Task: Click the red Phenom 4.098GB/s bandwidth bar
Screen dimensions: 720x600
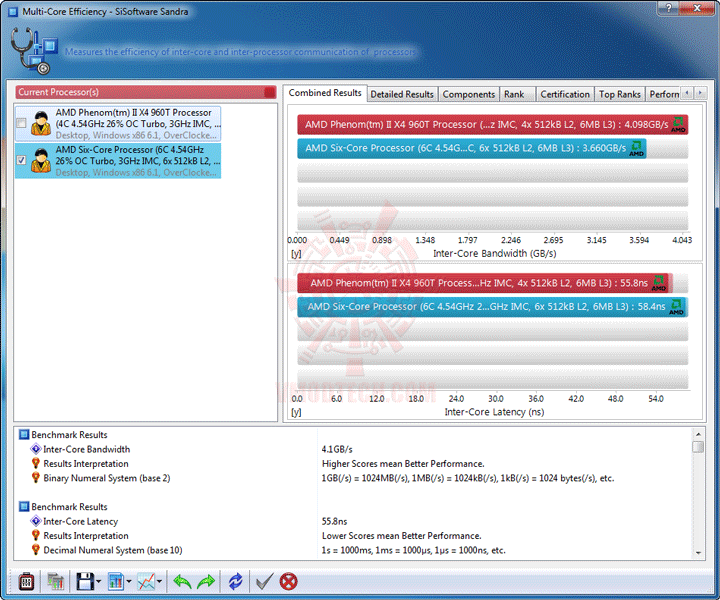Action: [x=492, y=124]
